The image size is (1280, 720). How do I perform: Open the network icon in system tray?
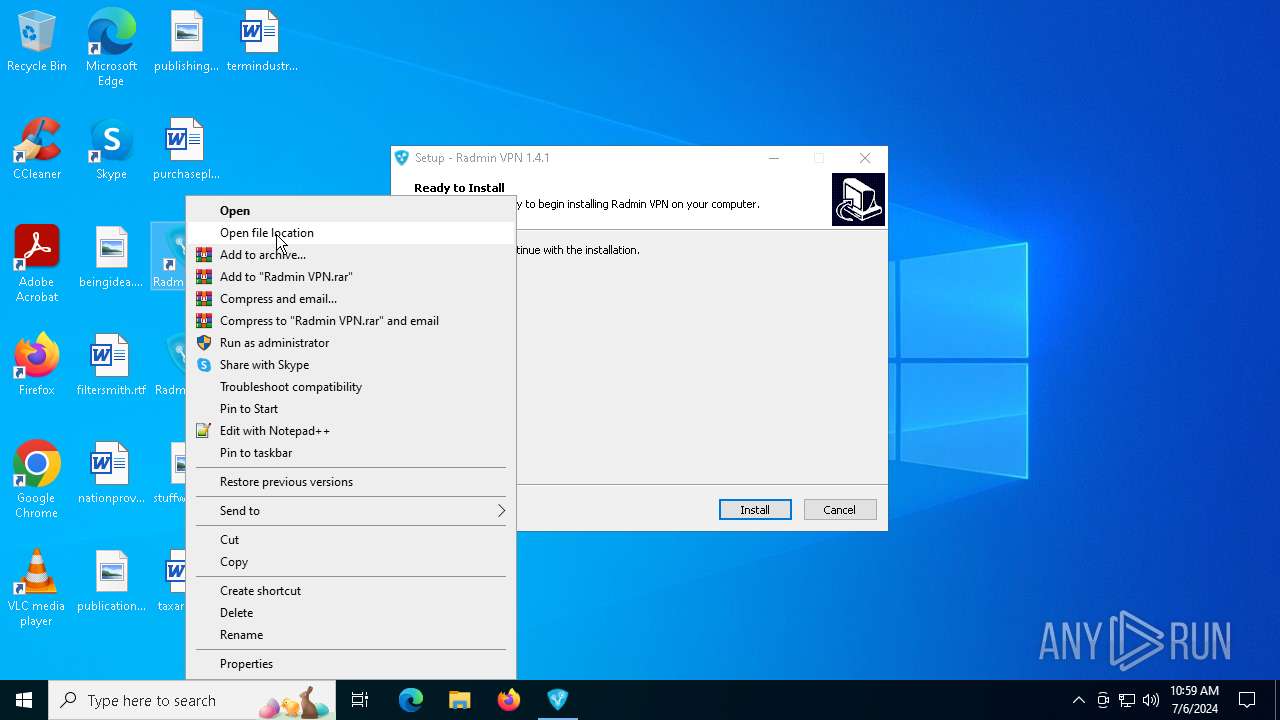click(1127, 700)
